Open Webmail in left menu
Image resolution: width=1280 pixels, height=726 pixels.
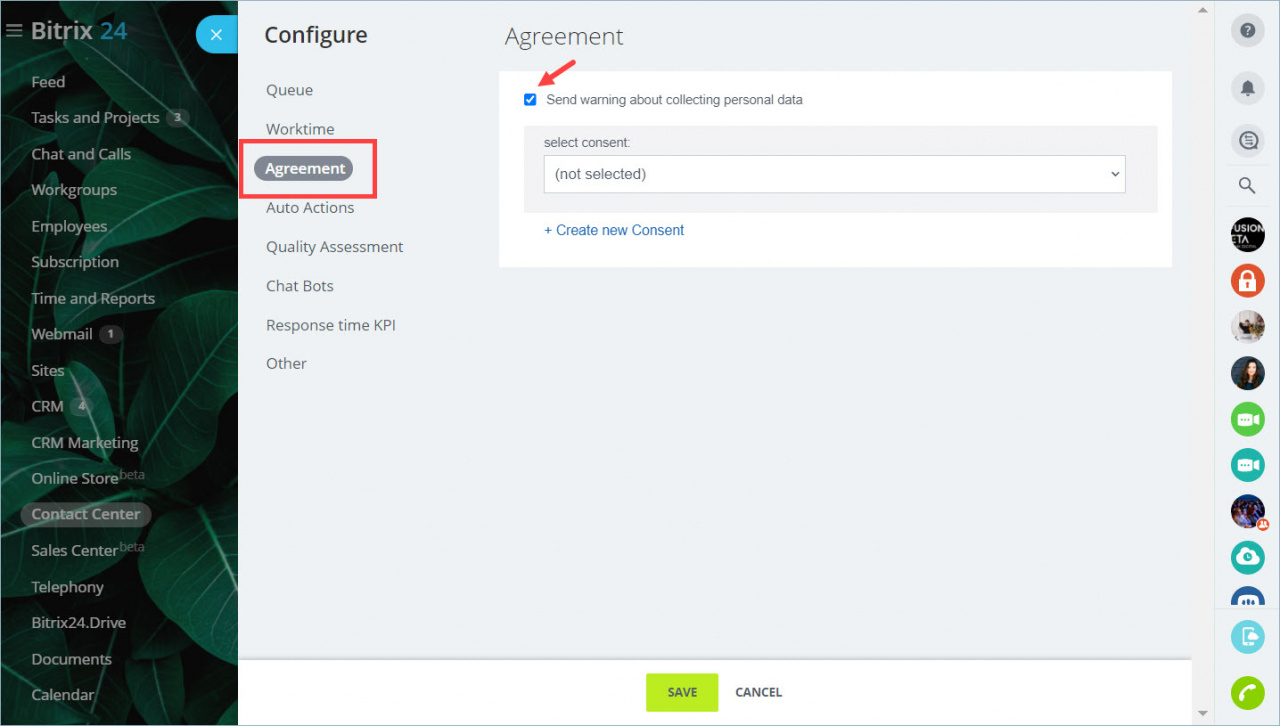62,334
